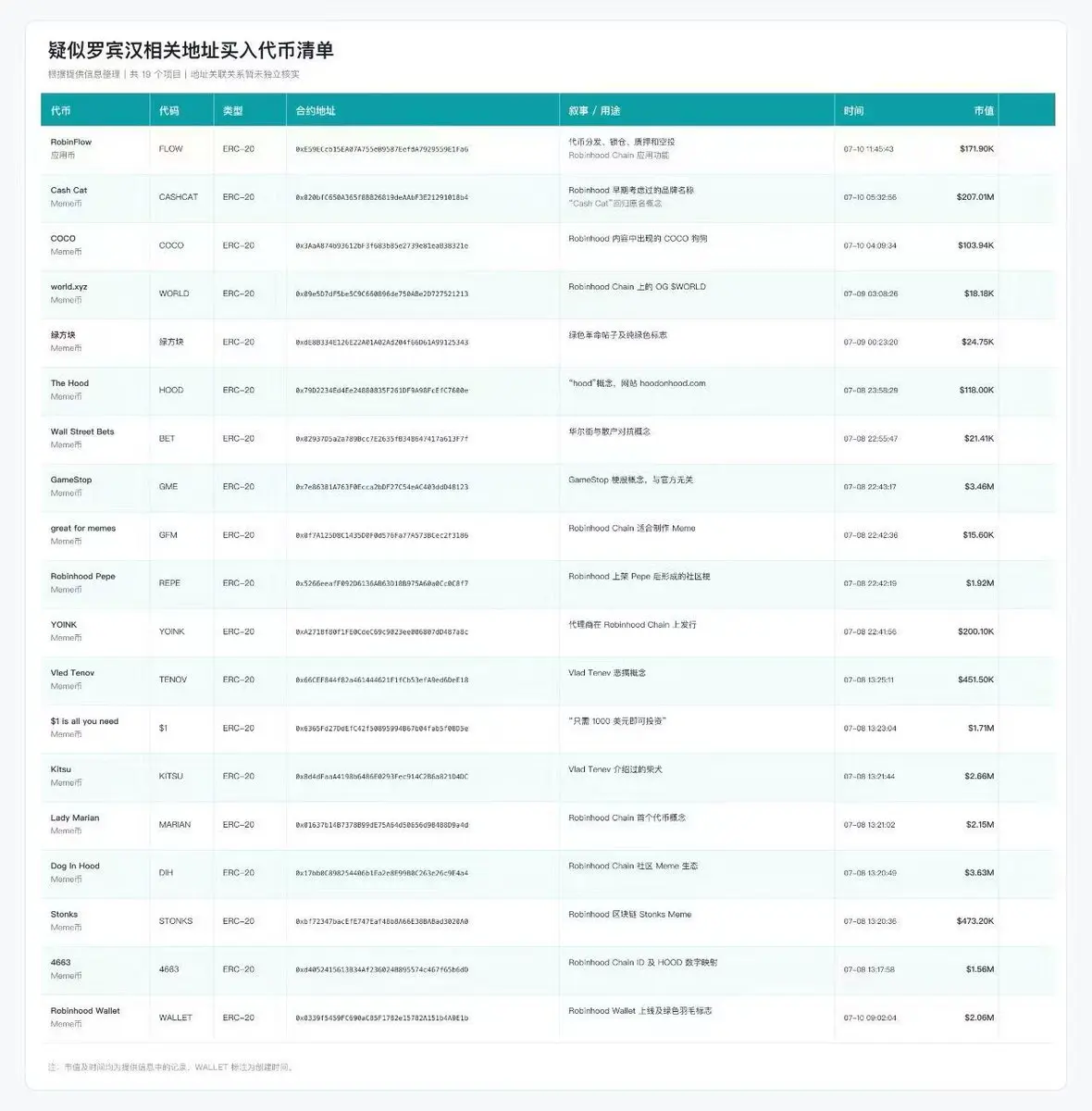Click the 代币 column header
This screenshot has width=1092, height=1111.
point(60,110)
